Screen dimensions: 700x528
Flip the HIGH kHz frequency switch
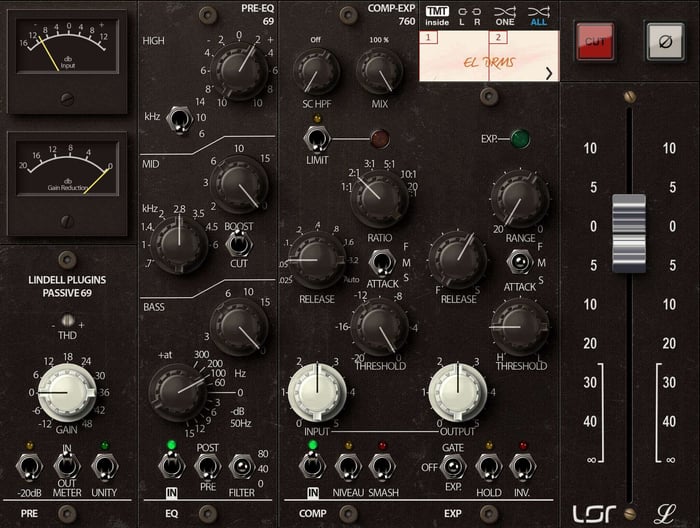click(179, 119)
